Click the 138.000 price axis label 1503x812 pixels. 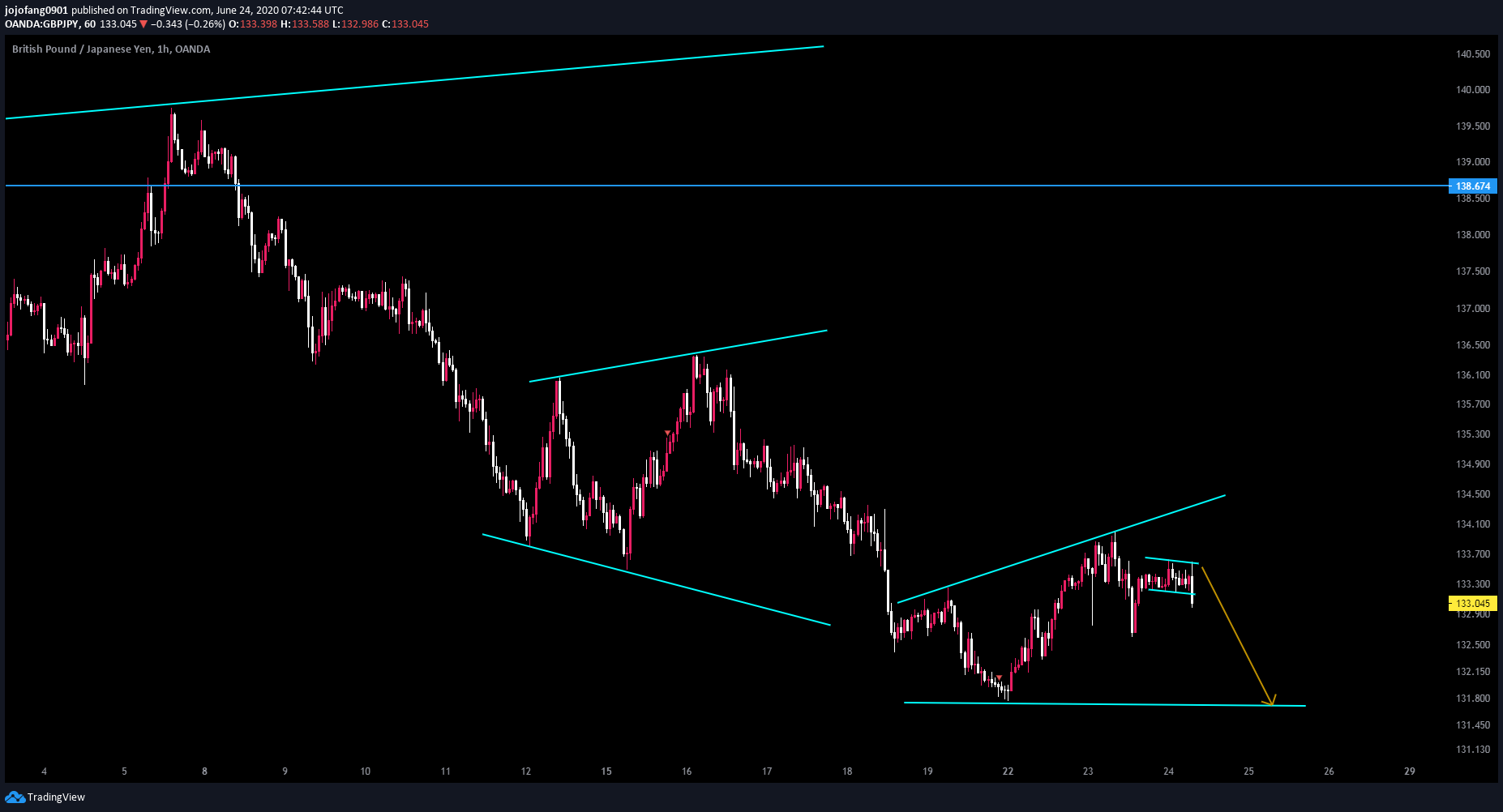pos(1473,235)
